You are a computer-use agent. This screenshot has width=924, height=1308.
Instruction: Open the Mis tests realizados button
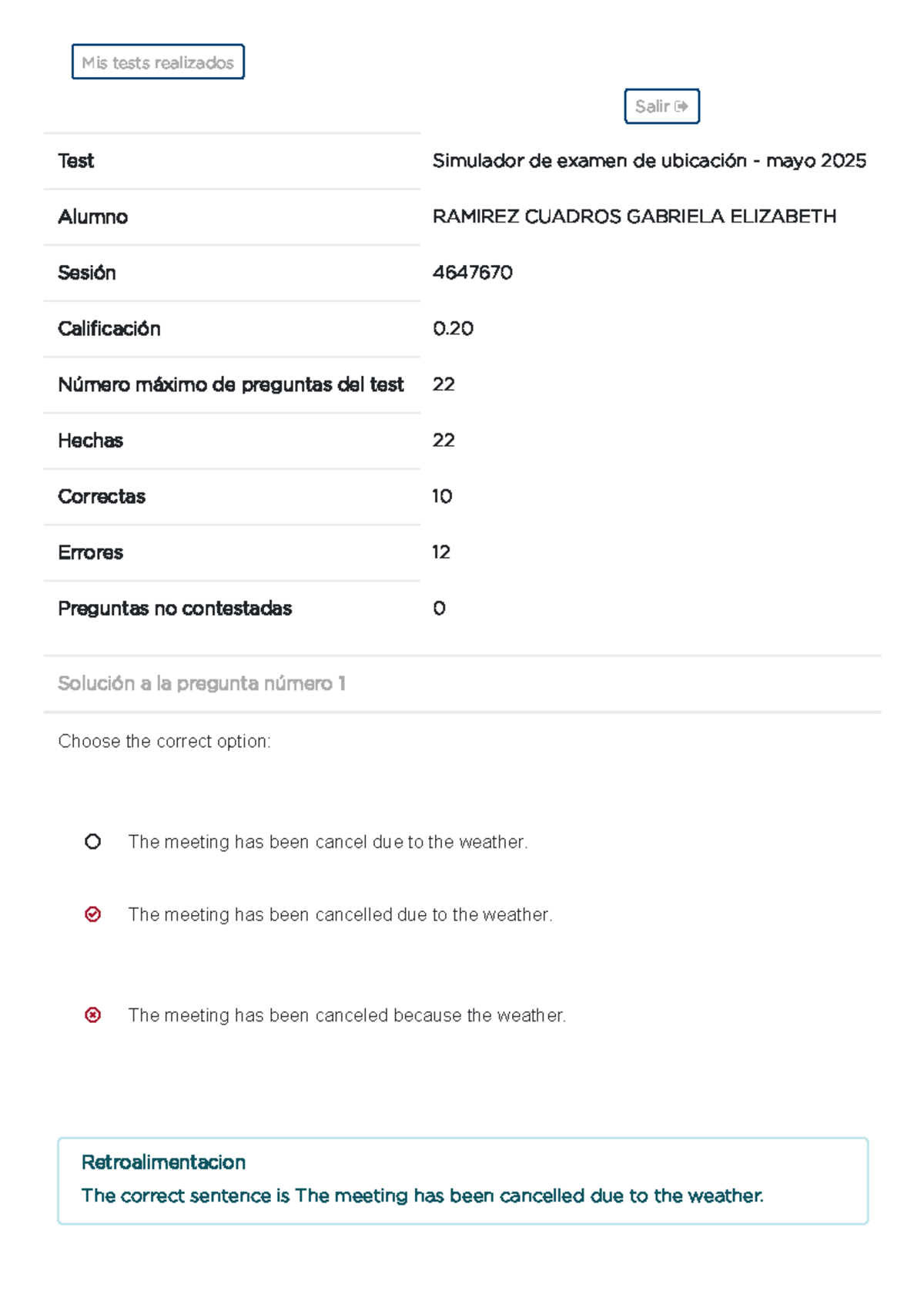[158, 62]
